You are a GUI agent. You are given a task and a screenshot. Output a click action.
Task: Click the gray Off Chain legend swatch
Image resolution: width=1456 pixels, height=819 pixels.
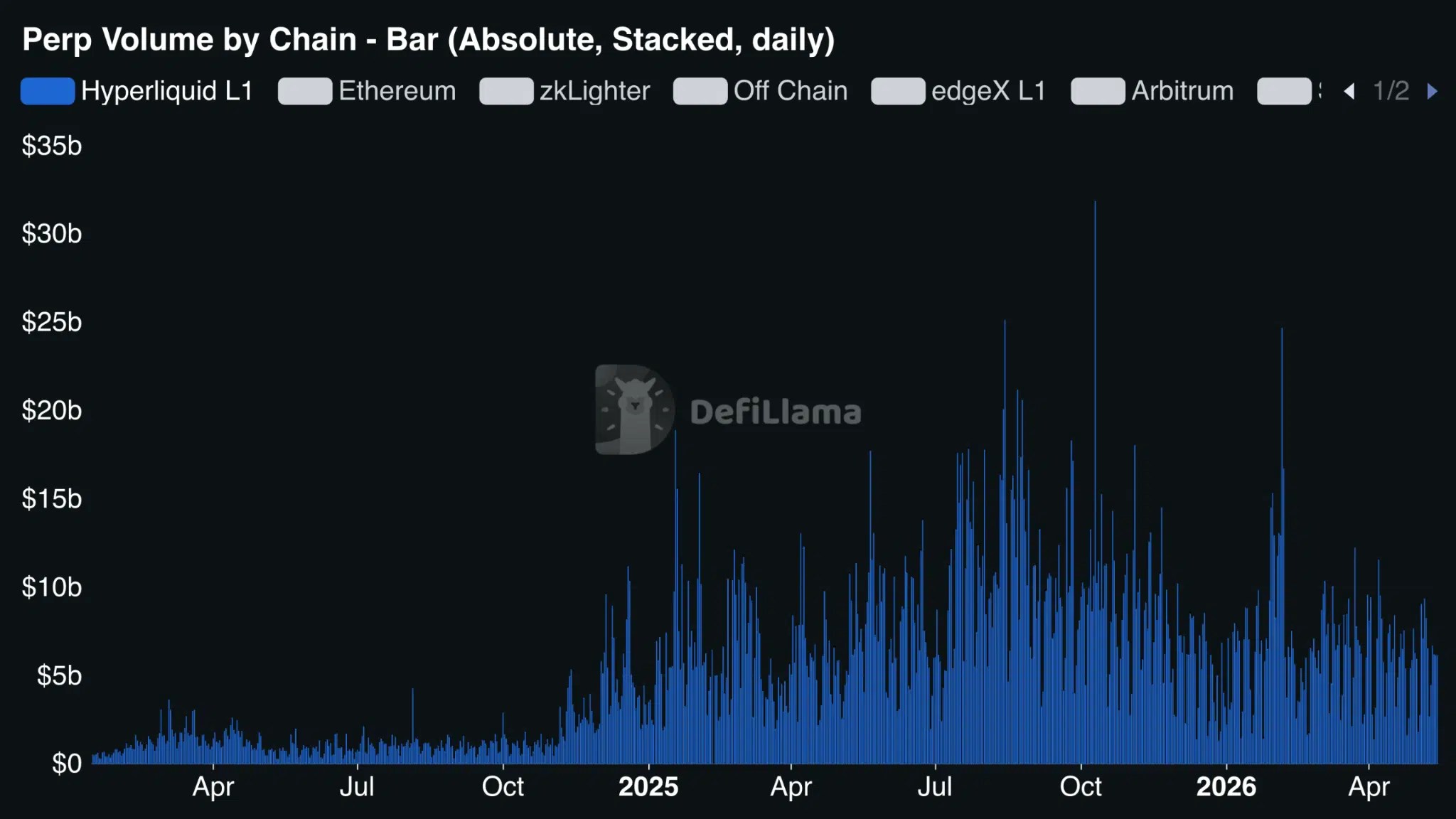tap(700, 91)
